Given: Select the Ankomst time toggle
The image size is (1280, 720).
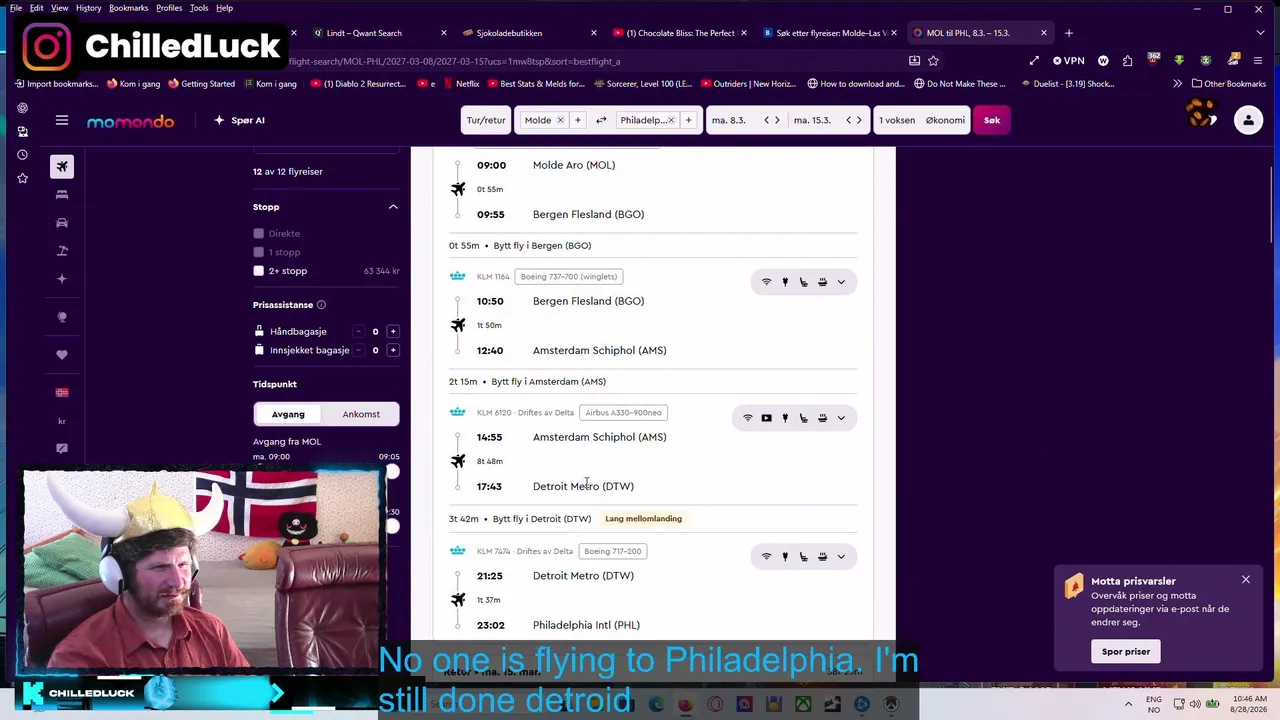Looking at the screenshot, I should tap(361, 414).
